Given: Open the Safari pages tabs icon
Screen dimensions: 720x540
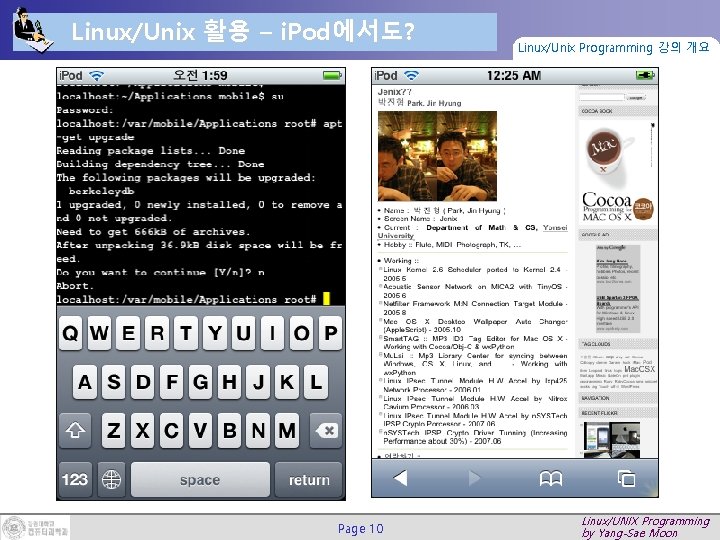Looking at the screenshot, I should click(627, 478).
